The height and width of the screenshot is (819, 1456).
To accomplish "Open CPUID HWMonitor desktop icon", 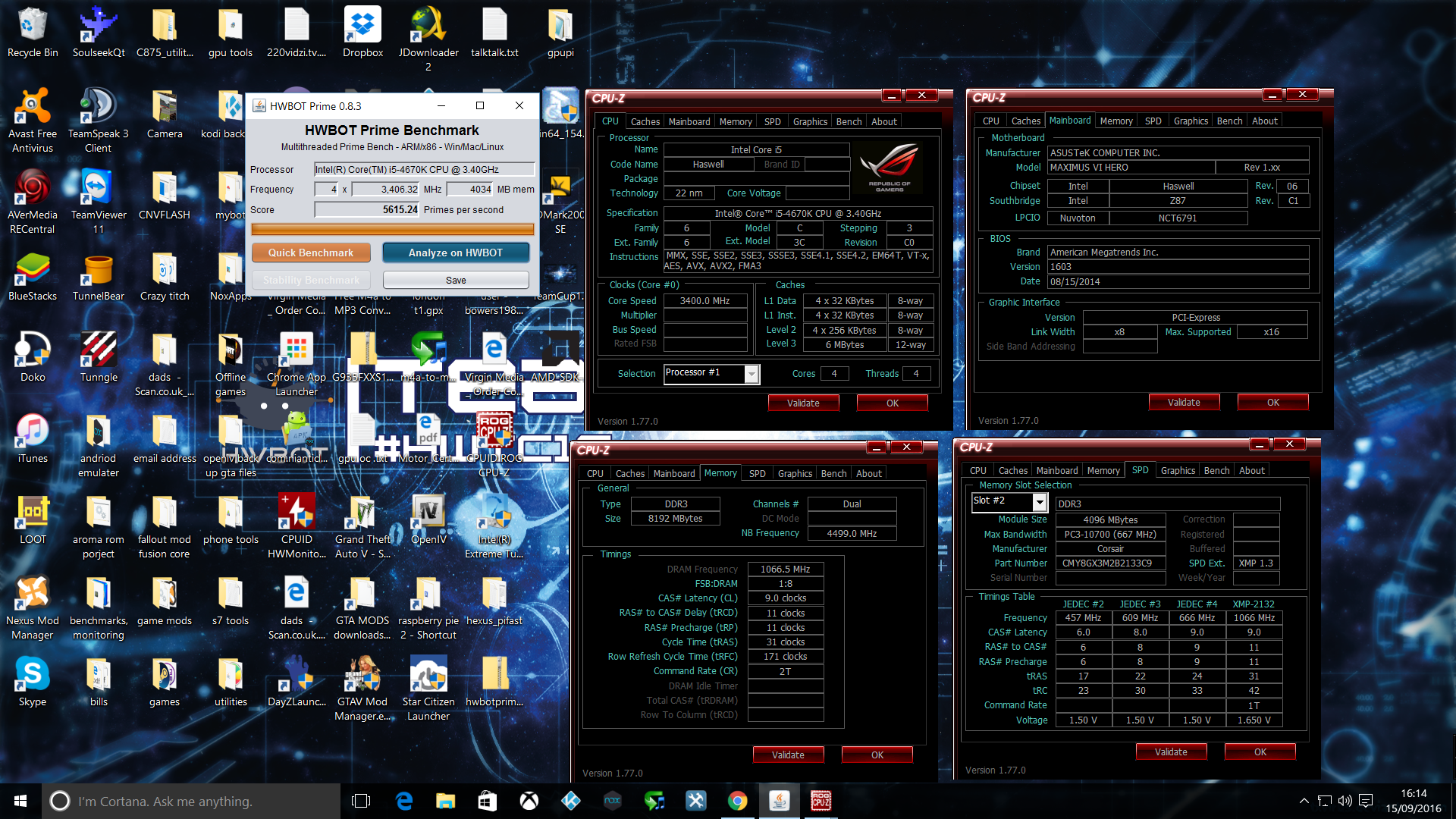I will (297, 526).
